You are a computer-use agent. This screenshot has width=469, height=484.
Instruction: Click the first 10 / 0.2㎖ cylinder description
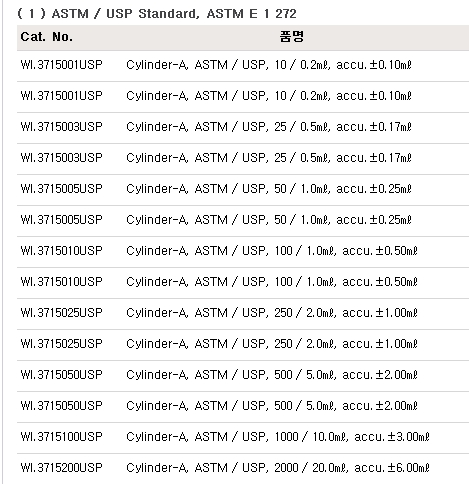269,65
